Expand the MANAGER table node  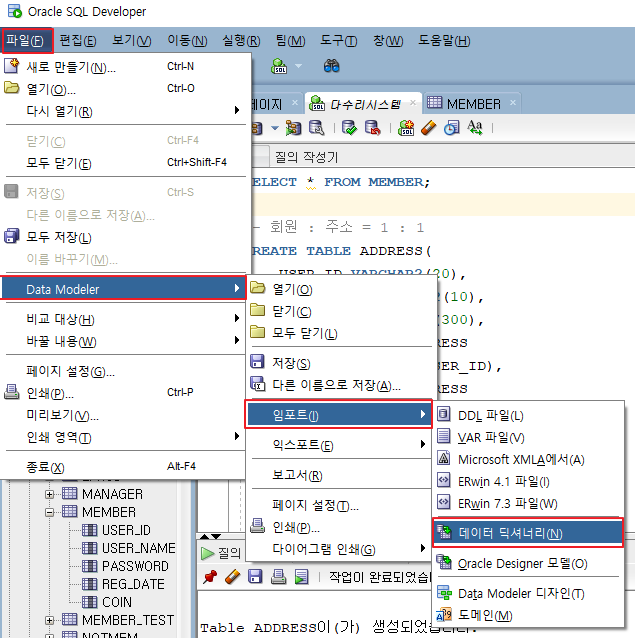pyautogui.click(x=49, y=494)
